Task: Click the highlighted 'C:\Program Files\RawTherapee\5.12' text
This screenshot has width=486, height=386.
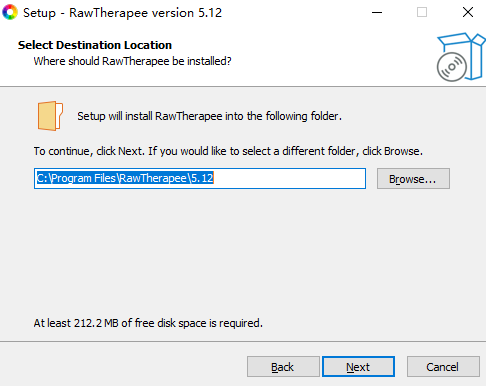Action: [x=125, y=178]
